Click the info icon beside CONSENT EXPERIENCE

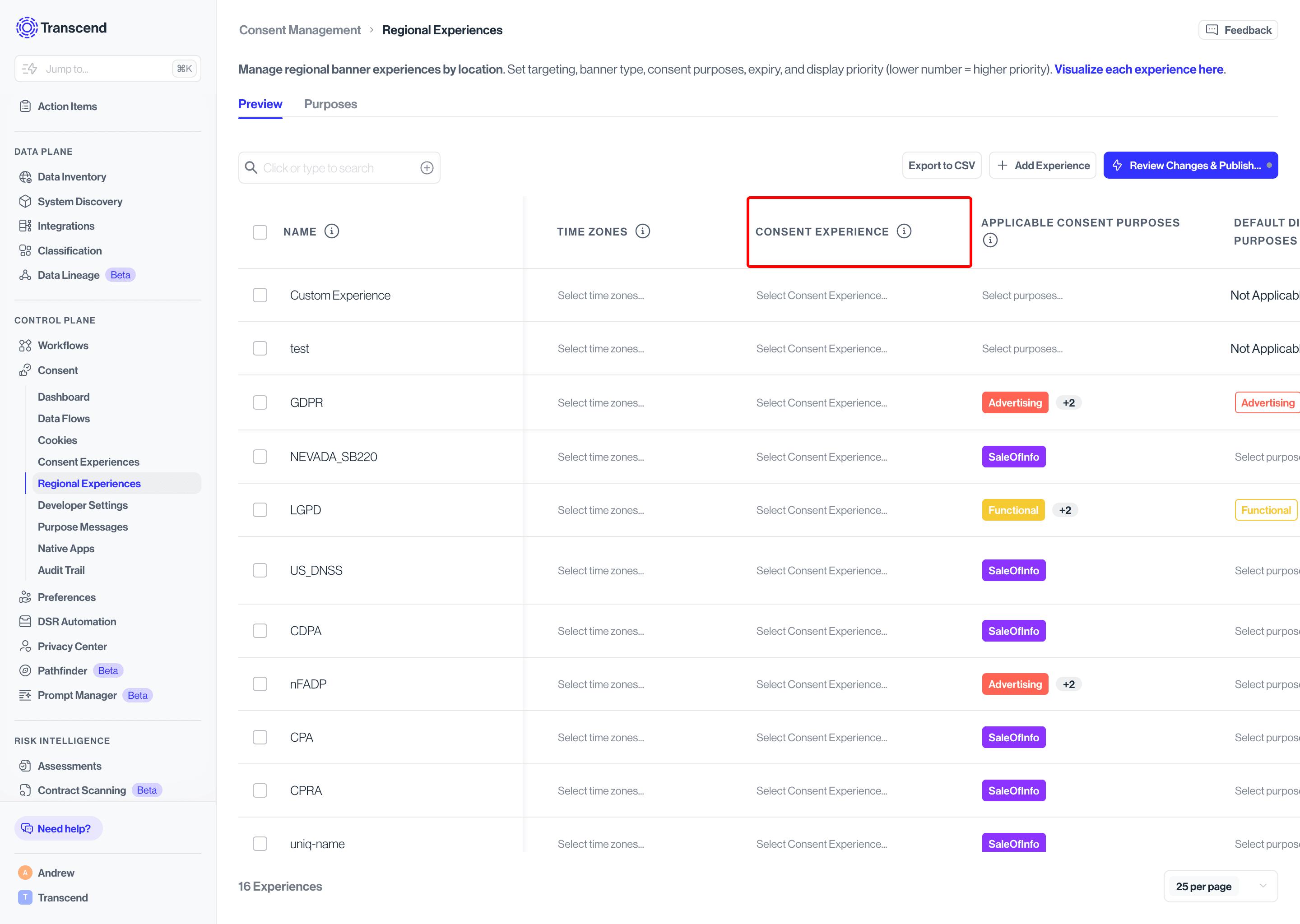(x=904, y=231)
